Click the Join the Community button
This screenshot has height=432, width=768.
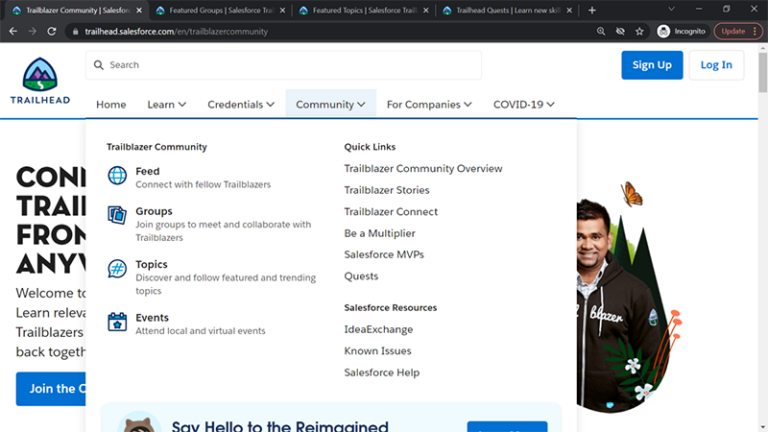coord(51,389)
